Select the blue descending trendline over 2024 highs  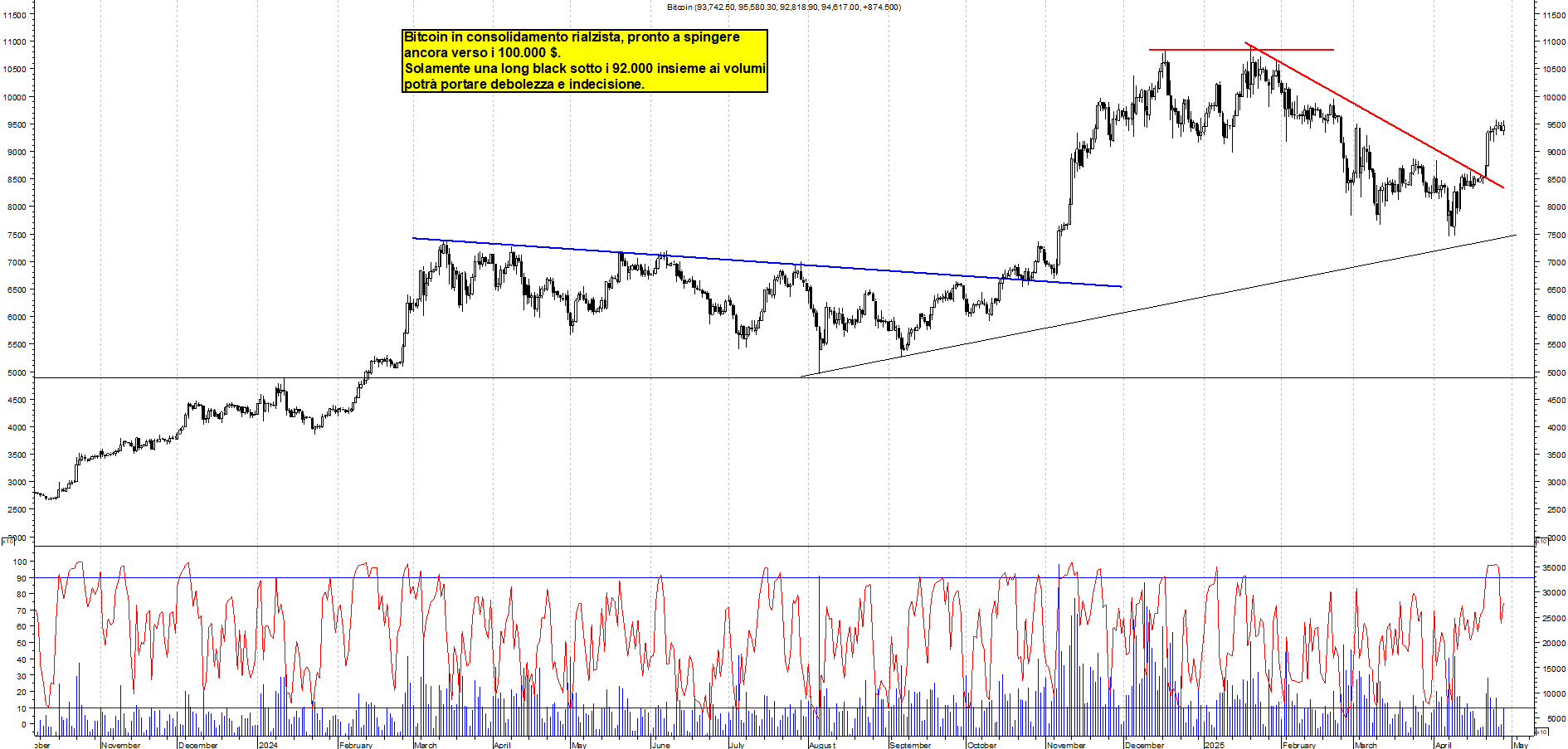767,262
